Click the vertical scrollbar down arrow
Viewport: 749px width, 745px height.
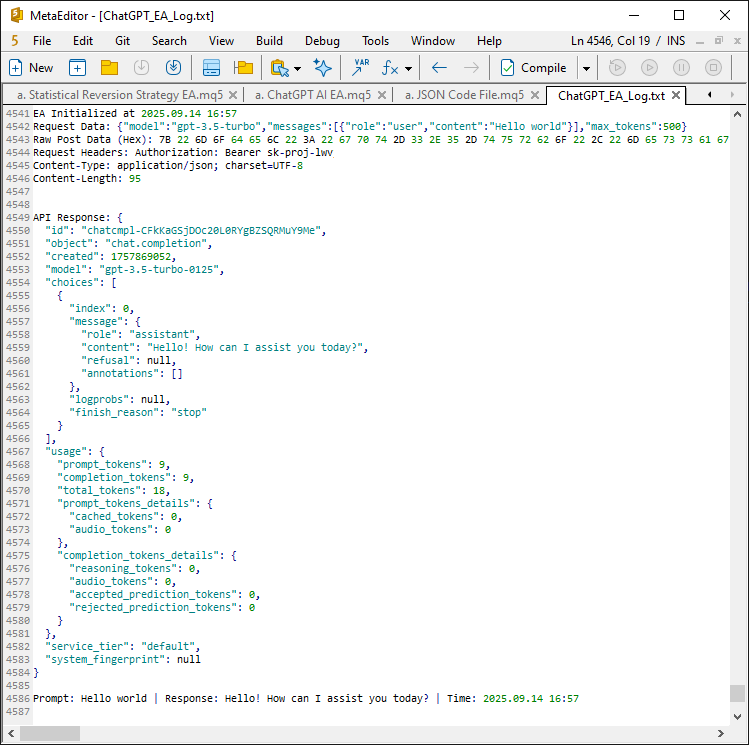tap(737, 717)
